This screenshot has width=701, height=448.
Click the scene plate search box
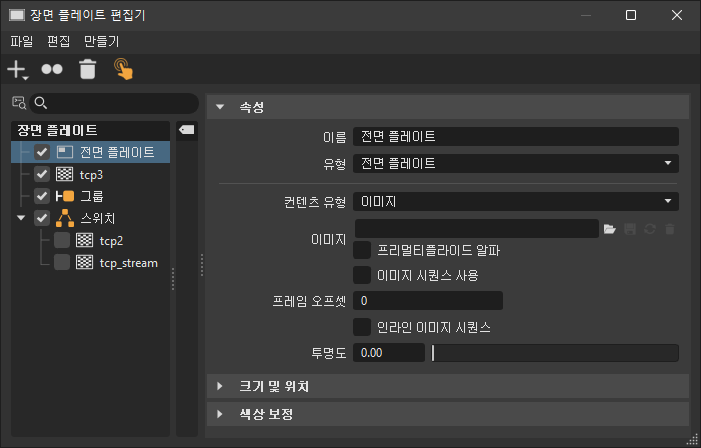(x=114, y=103)
